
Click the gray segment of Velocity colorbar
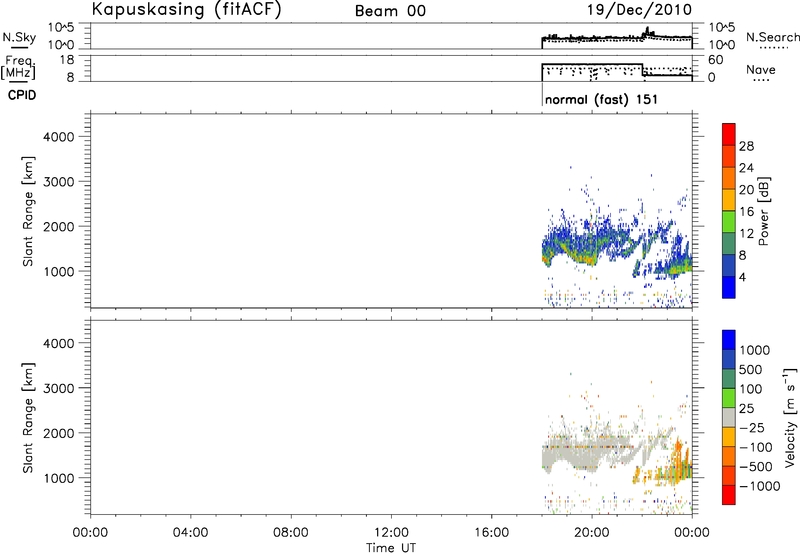(729, 417)
